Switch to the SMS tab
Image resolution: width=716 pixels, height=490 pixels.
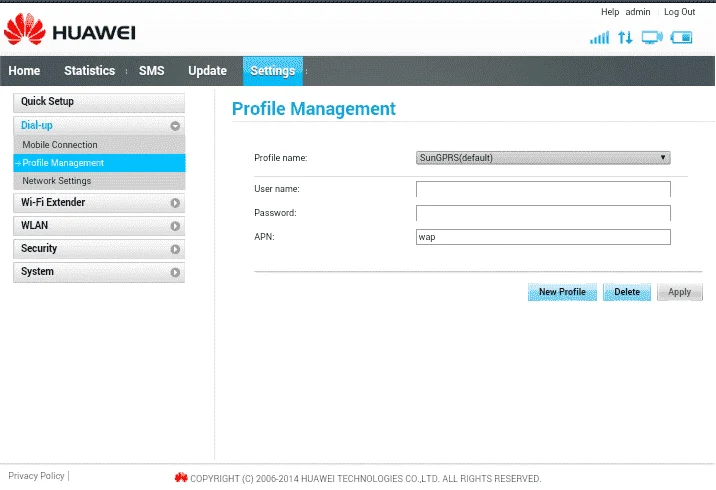(152, 71)
